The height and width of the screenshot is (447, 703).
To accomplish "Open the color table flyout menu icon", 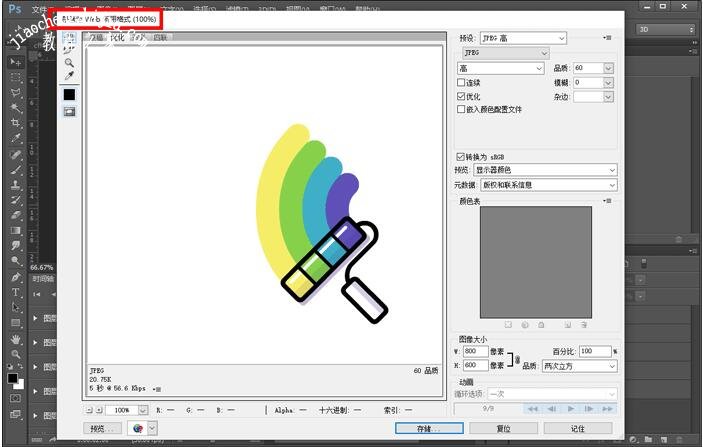I will tap(607, 201).
